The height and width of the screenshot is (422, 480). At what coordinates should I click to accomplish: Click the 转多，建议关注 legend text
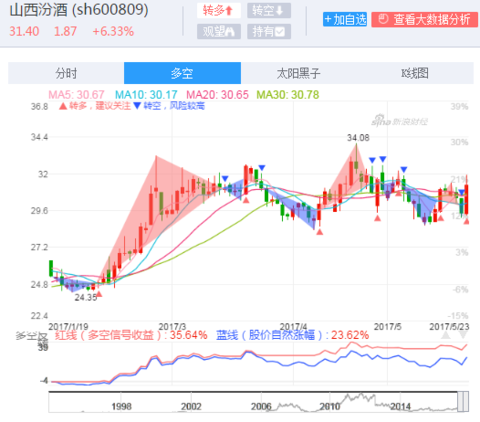(x=100, y=106)
